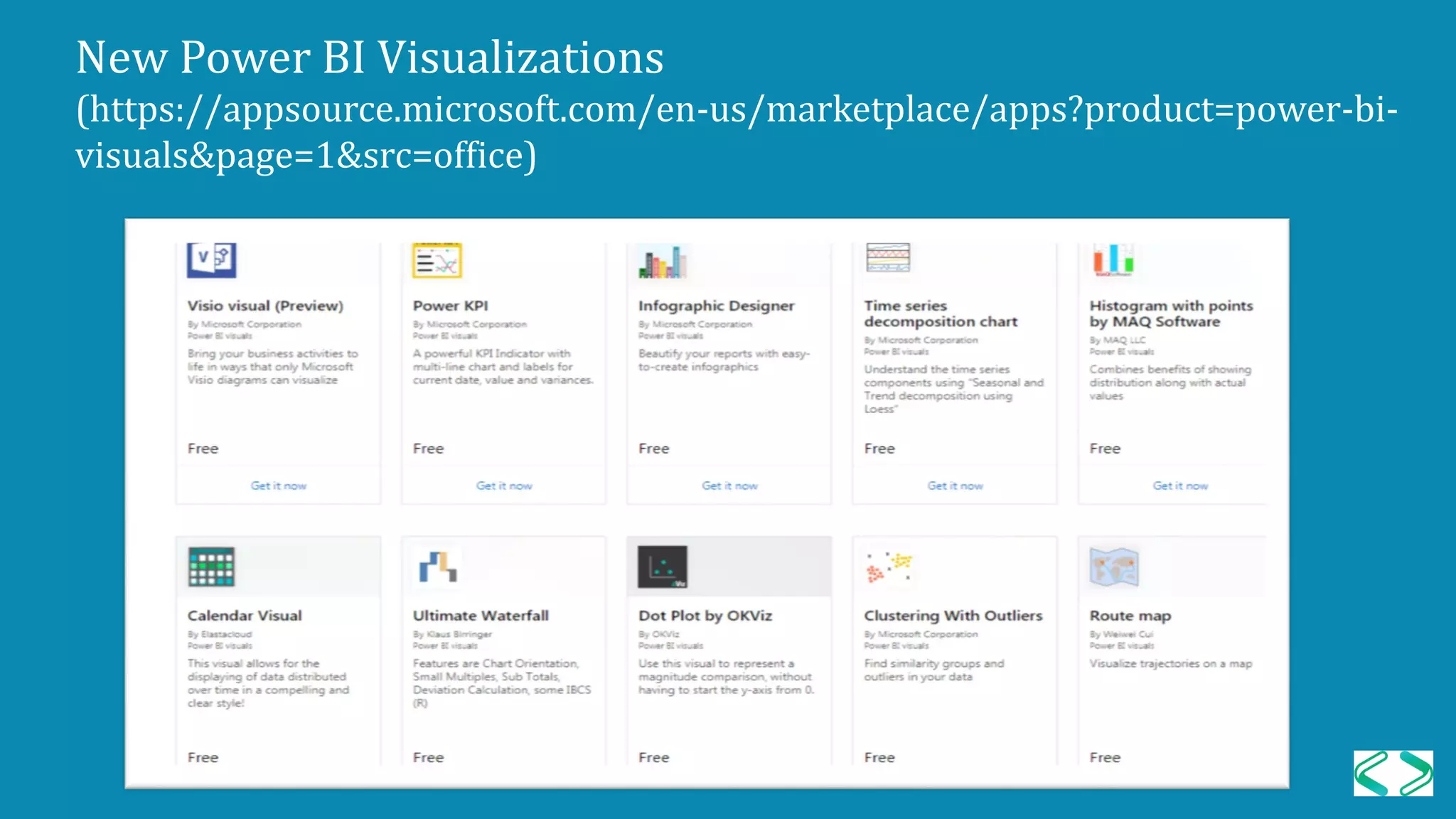Click the Visio visual (Preview) icon
The height and width of the screenshot is (819, 1456).
pyautogui.click(x=211, y=260)
